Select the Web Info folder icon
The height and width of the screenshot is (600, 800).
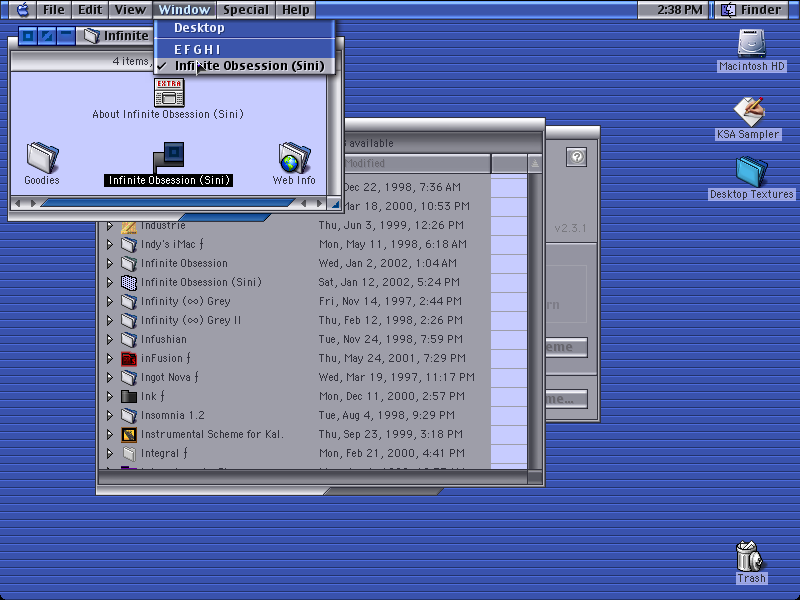tap(294, 157)
